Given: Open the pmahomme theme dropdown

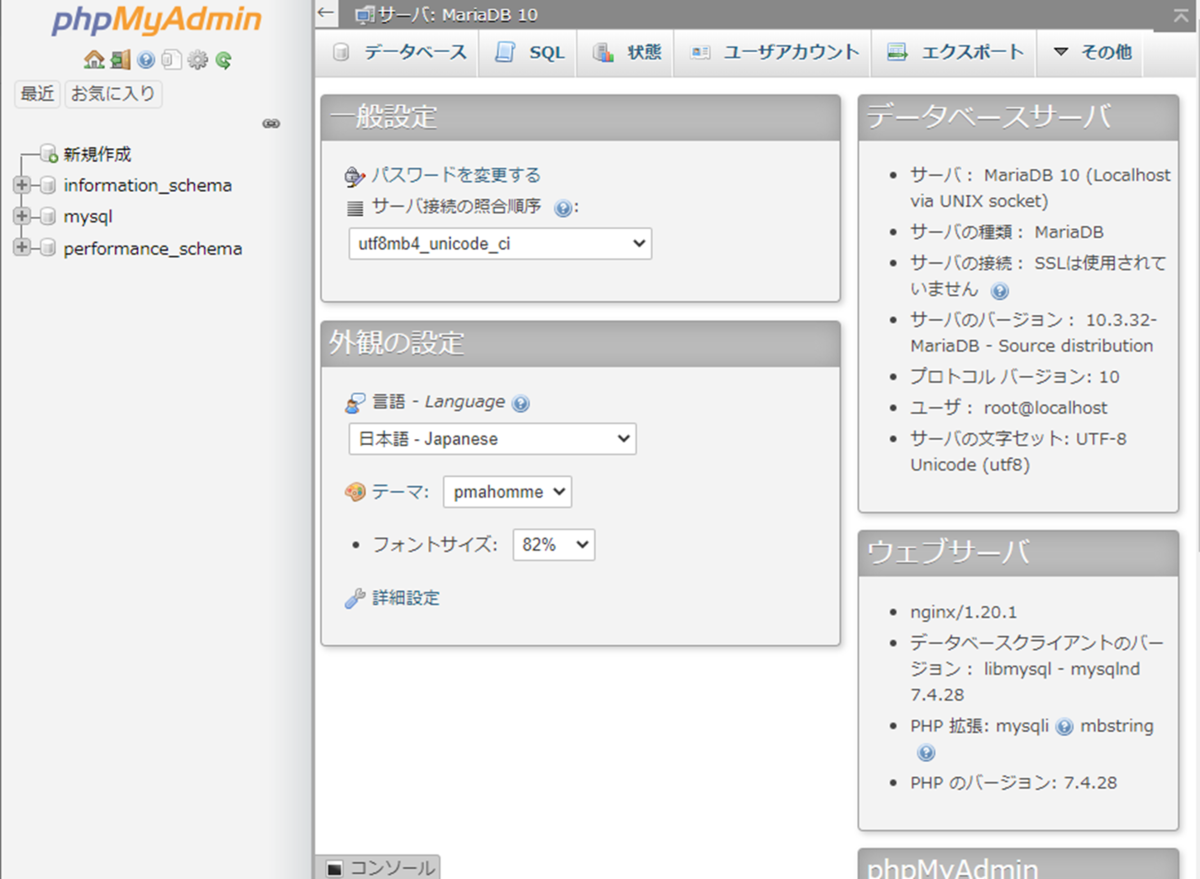Looking at the screenshot, I should [507, 492].
